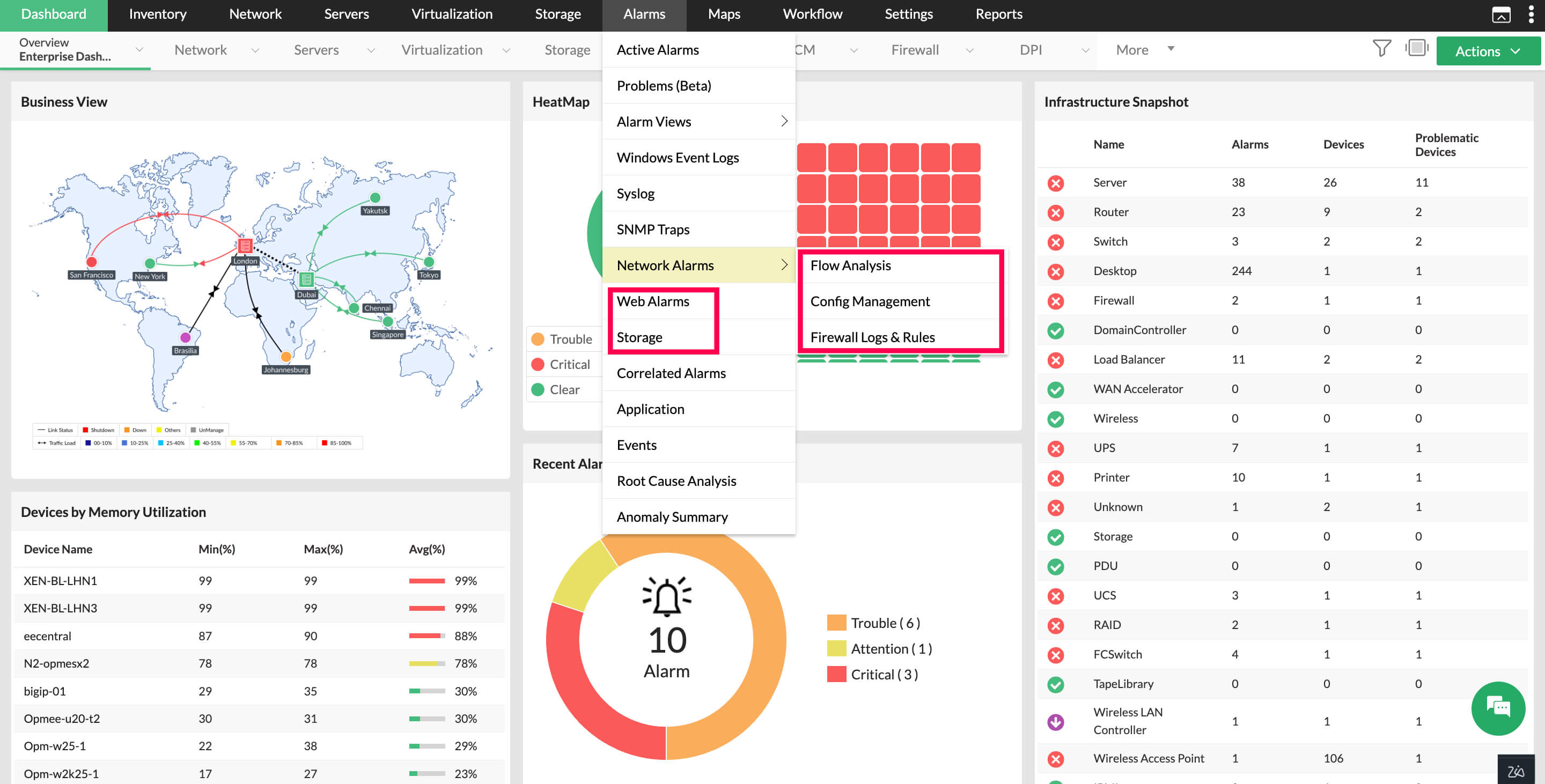Image resolution: width=1545 pixels, height=784 pixels.
Task: Click the XEN-BL-LHN1 average utilization bar
Action: [427, 581]
